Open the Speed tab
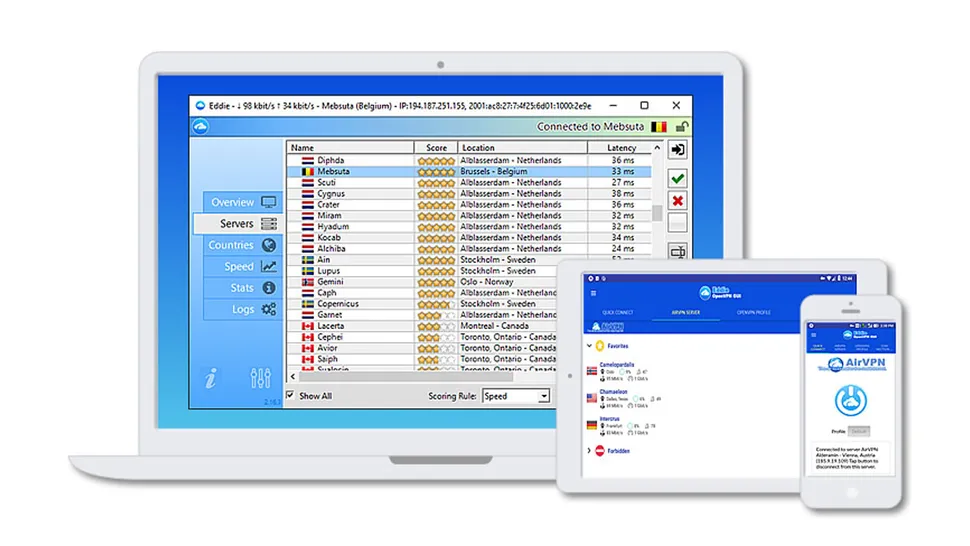The width and height of the screenshot is (970, 546). coord(242,267)
